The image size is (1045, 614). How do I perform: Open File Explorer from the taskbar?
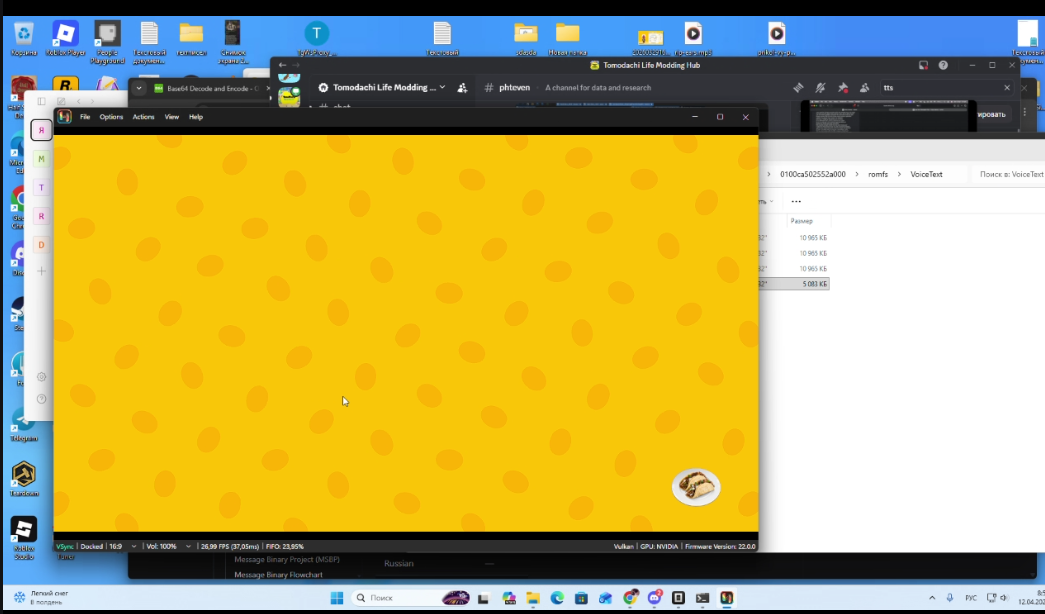pyautogui.click(x=532, y=597)
